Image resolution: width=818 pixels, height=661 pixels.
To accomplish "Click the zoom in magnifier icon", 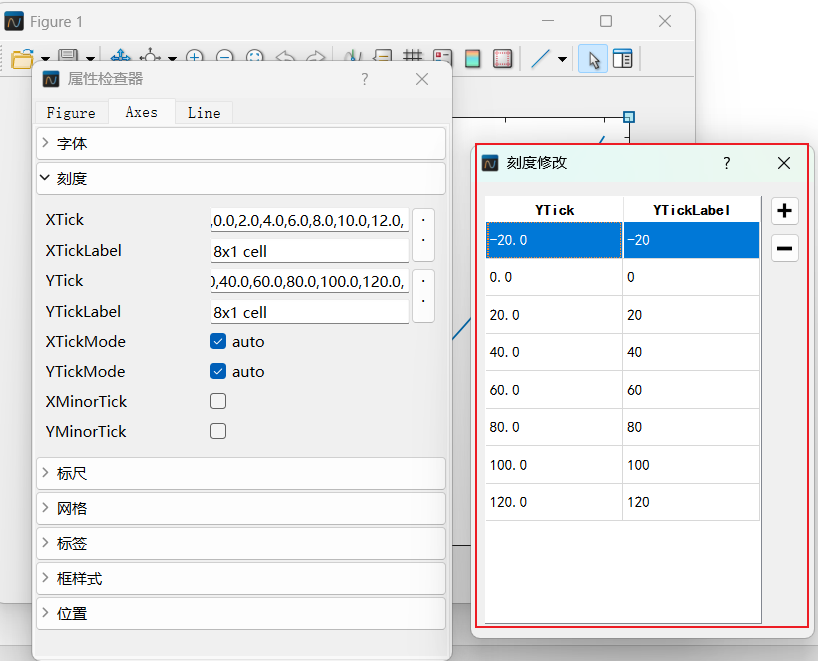I will click(195, 56).
